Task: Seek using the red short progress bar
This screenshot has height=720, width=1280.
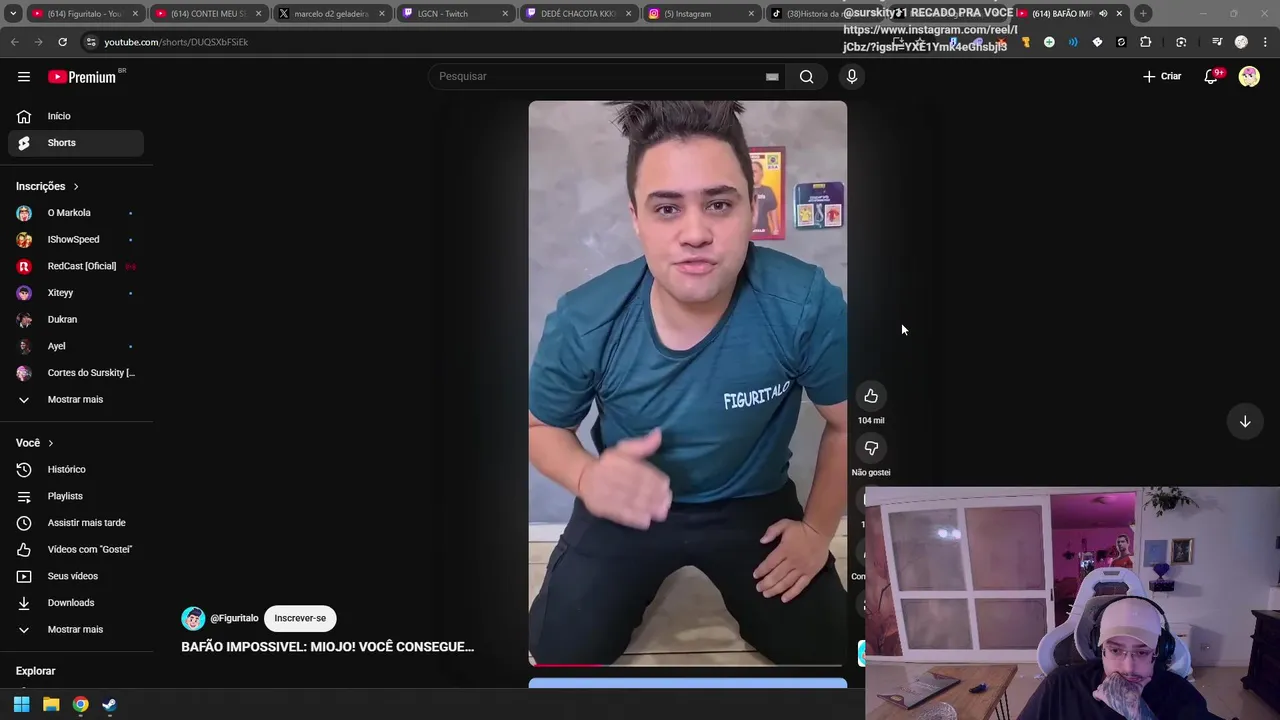Action: tap(687, 664)
